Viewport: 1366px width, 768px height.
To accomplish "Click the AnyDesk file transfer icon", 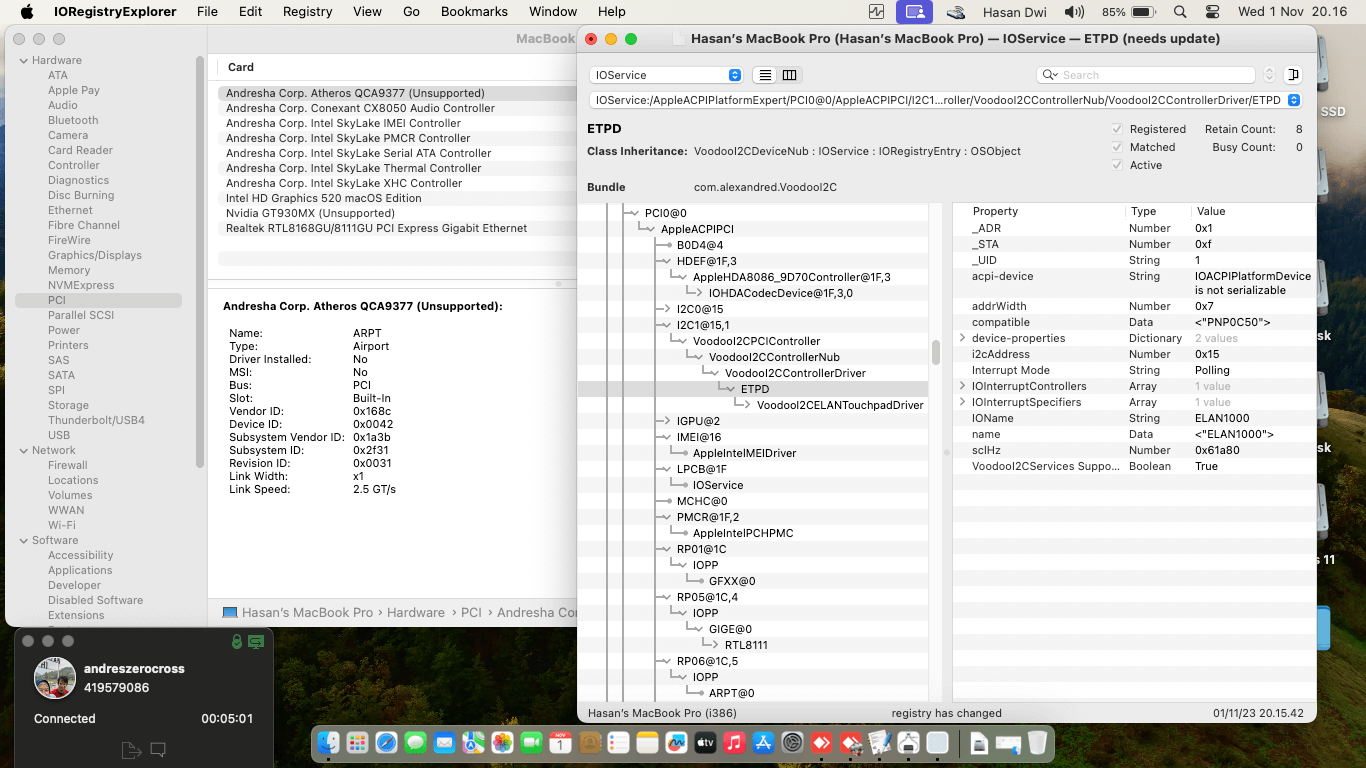I will pos(130,749).
